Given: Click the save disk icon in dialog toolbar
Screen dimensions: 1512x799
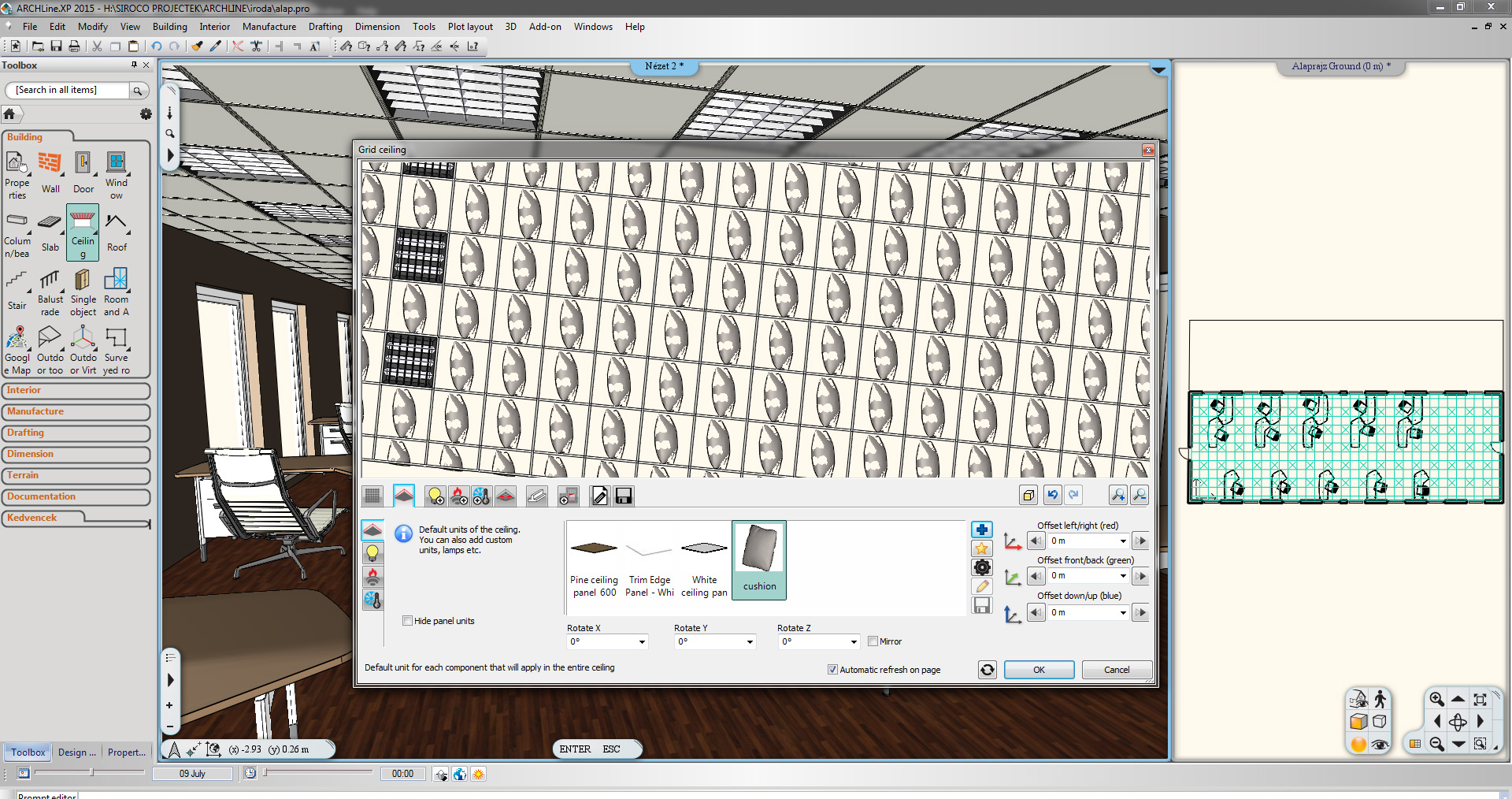Looking at the screenshot, I should click(624, 496).
